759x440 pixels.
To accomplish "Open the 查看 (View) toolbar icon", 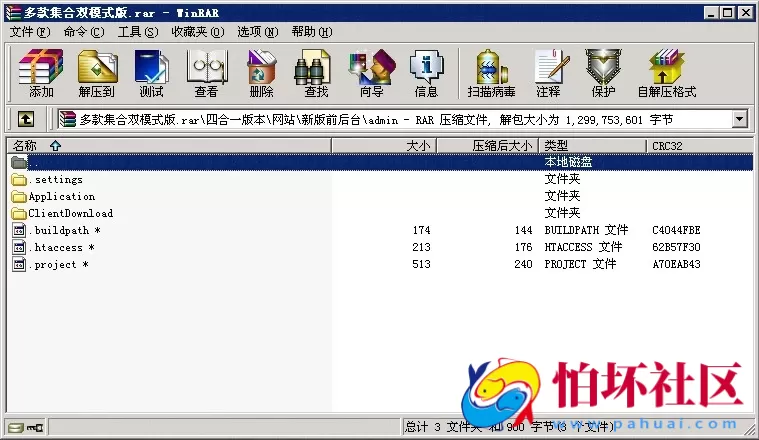I will click(x=207, y=67).
